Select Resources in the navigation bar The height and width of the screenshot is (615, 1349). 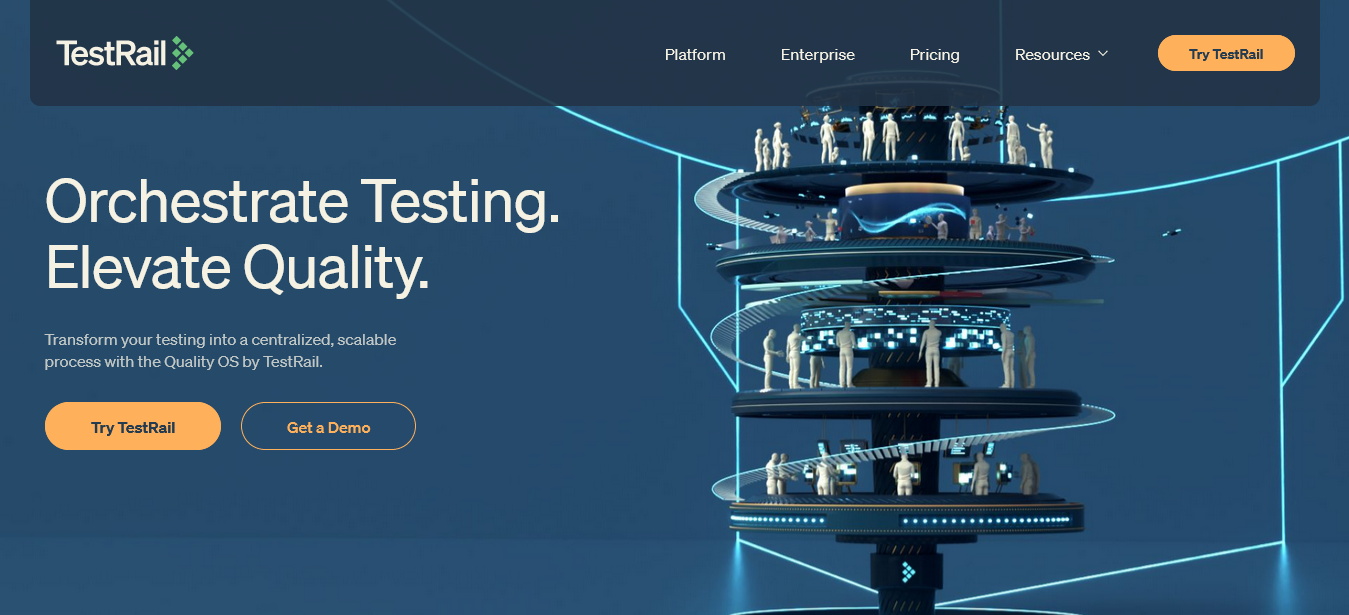[x=1051, y=55]
